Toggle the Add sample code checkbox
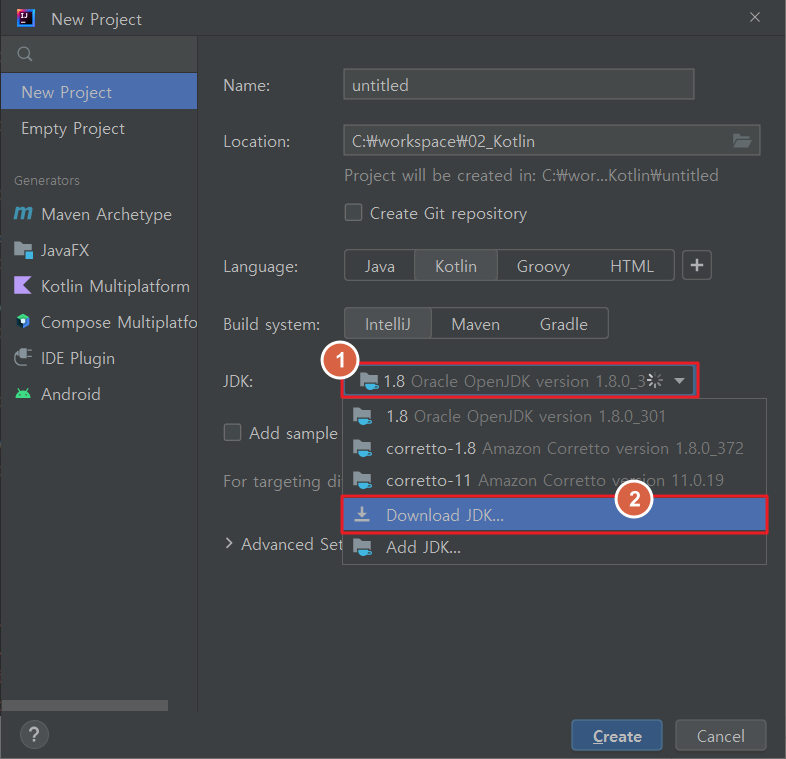The height and width of the screenshot is (759, 786). point(232,432)
